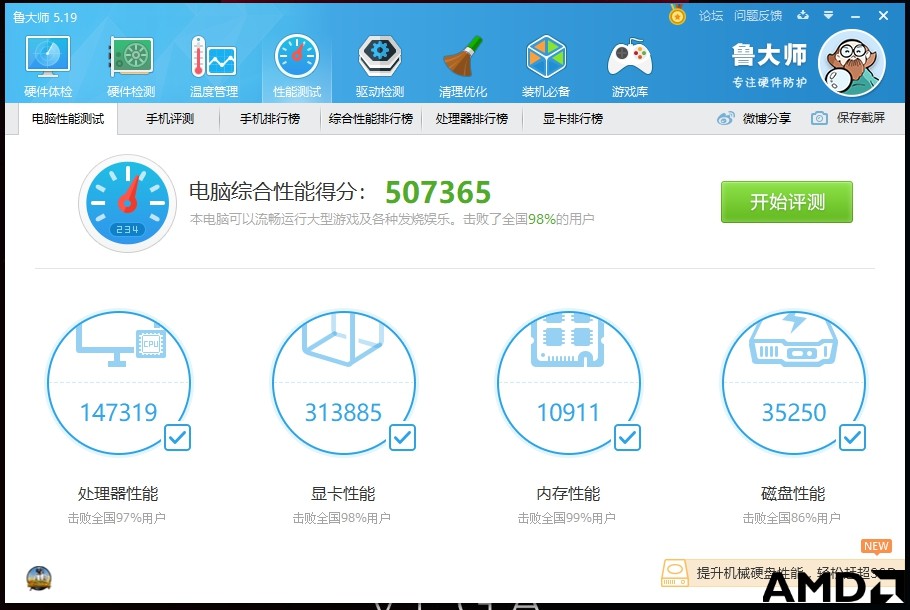Click the game badge icon at bottom left
910x610 pixels.
coord(39,579)
